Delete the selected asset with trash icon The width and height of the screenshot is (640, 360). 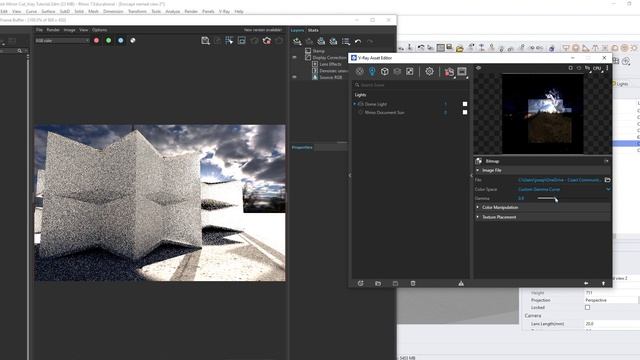413,283
